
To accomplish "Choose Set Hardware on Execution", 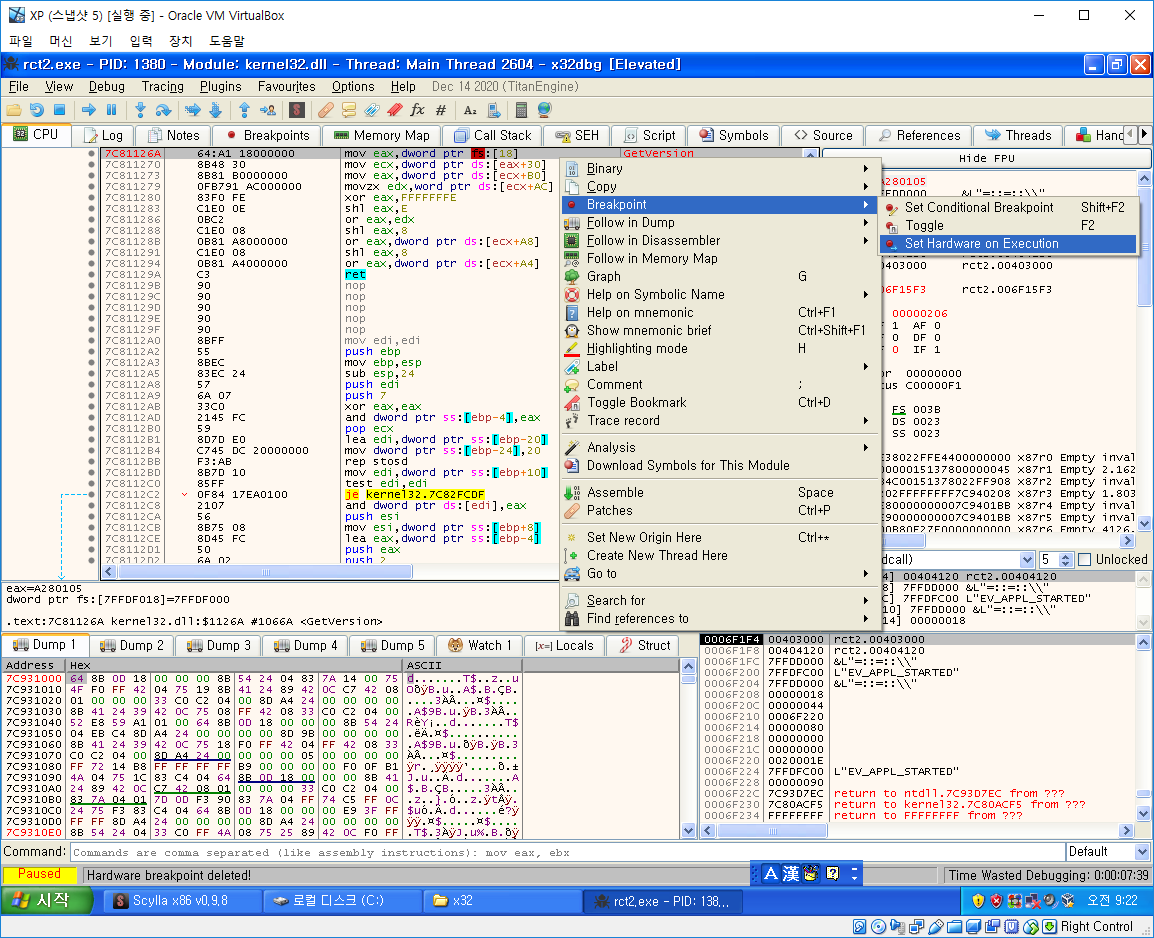I will 1008,244.
